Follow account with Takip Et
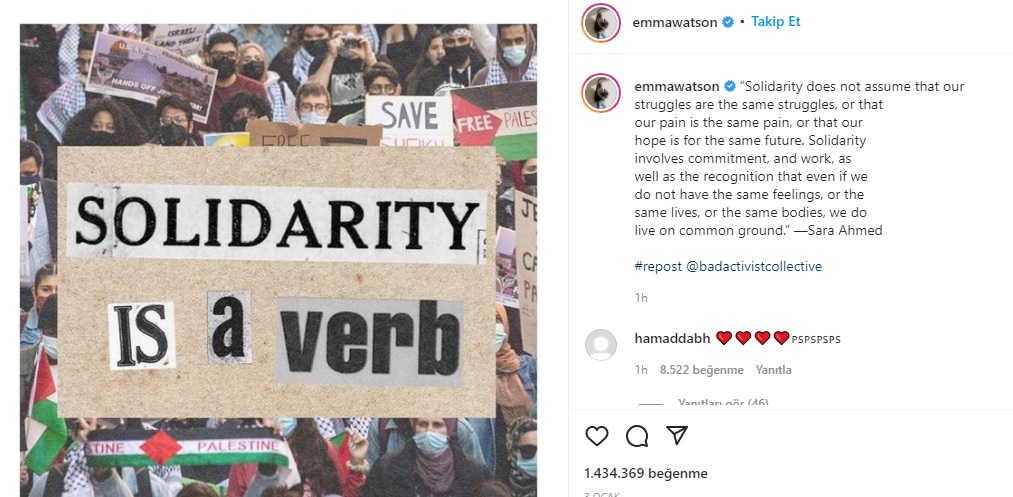This screenshot has width=1013, height=497. (775, 22)
